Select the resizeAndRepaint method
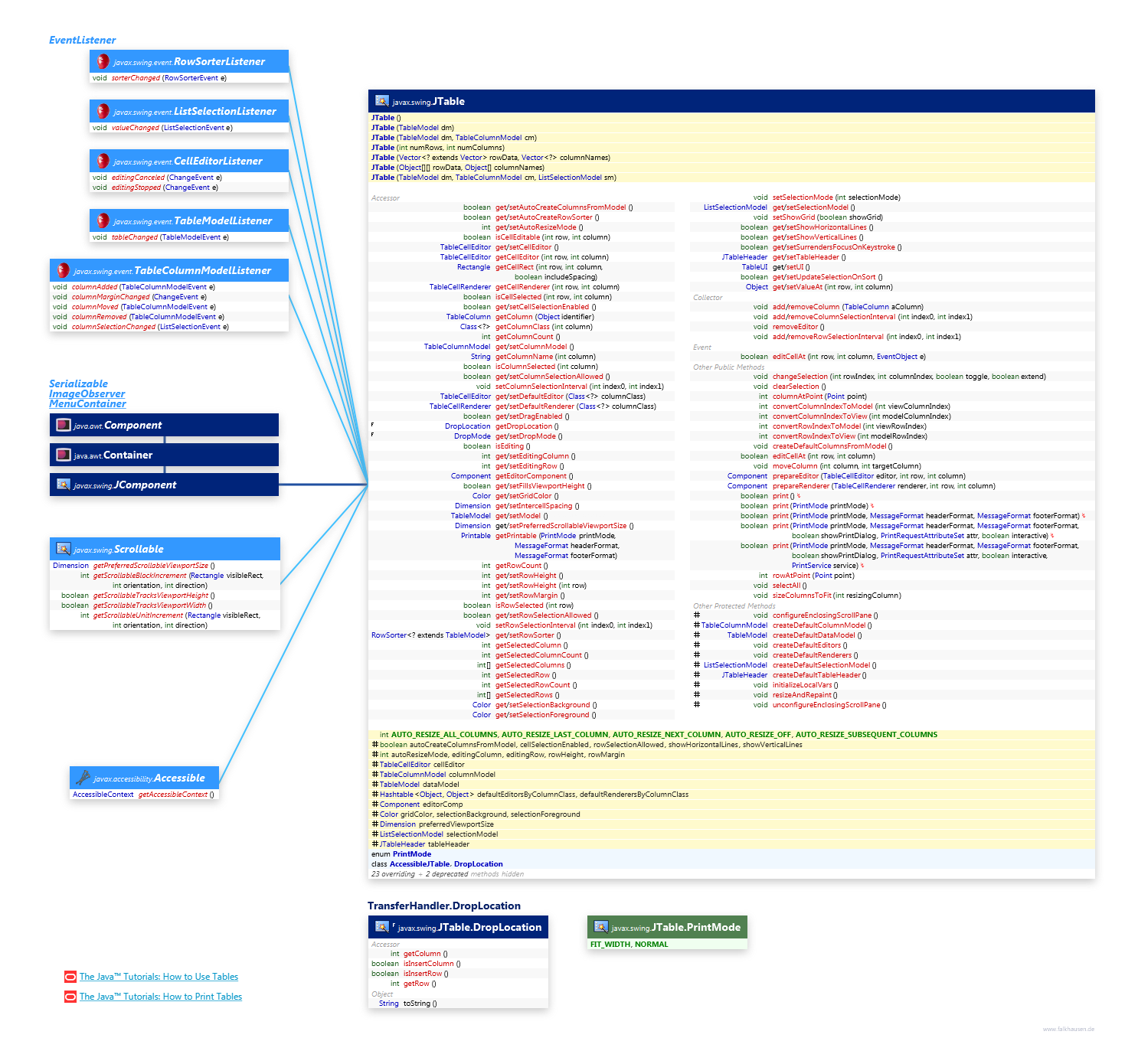1138x1064 pixels. pyautogui.click(x=802, y=695)
